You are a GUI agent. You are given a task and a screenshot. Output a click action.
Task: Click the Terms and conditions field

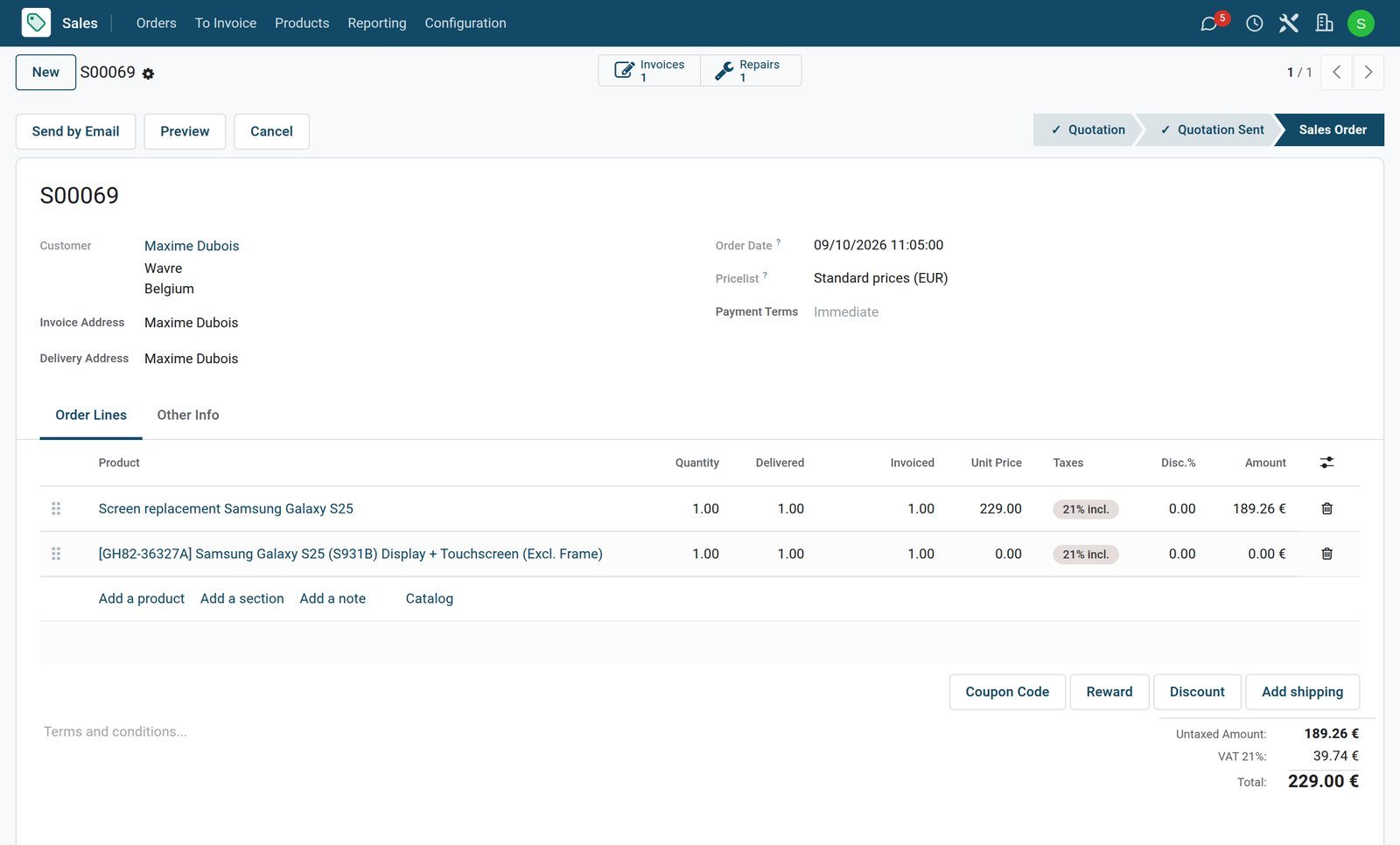click(x=115, y=732)
